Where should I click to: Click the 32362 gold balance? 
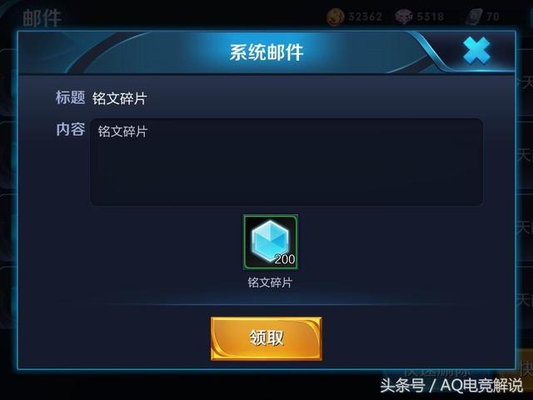tap(365, 16)
